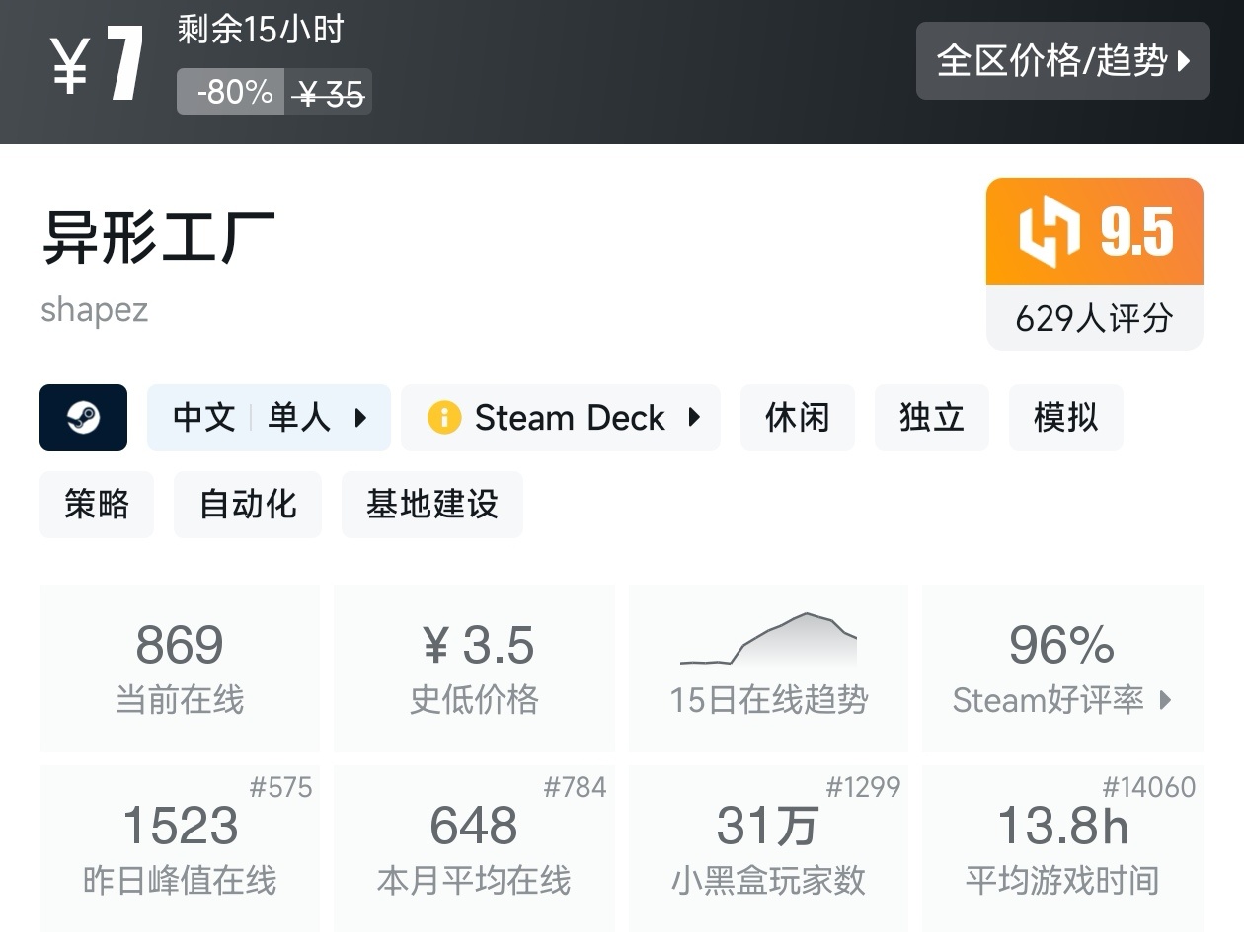Tap the 13.8h 平均游戏时间 card
The image size is (1244, 952).
pos(1062,847)
